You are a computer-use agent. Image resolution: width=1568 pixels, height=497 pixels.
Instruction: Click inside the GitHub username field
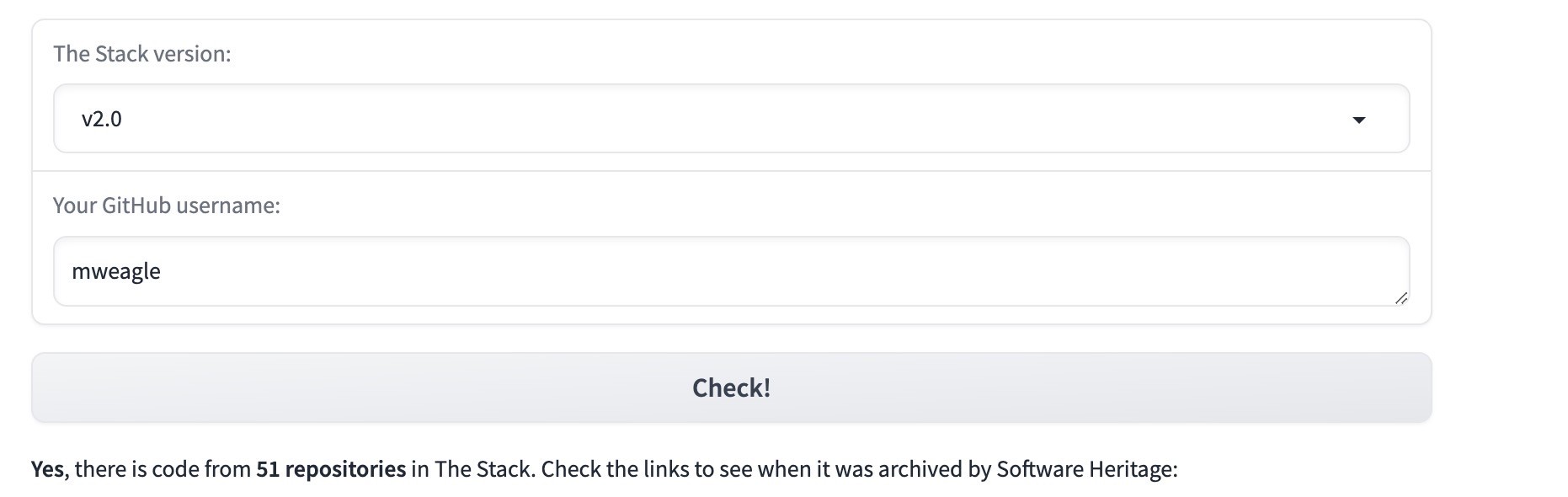(731, 271)
